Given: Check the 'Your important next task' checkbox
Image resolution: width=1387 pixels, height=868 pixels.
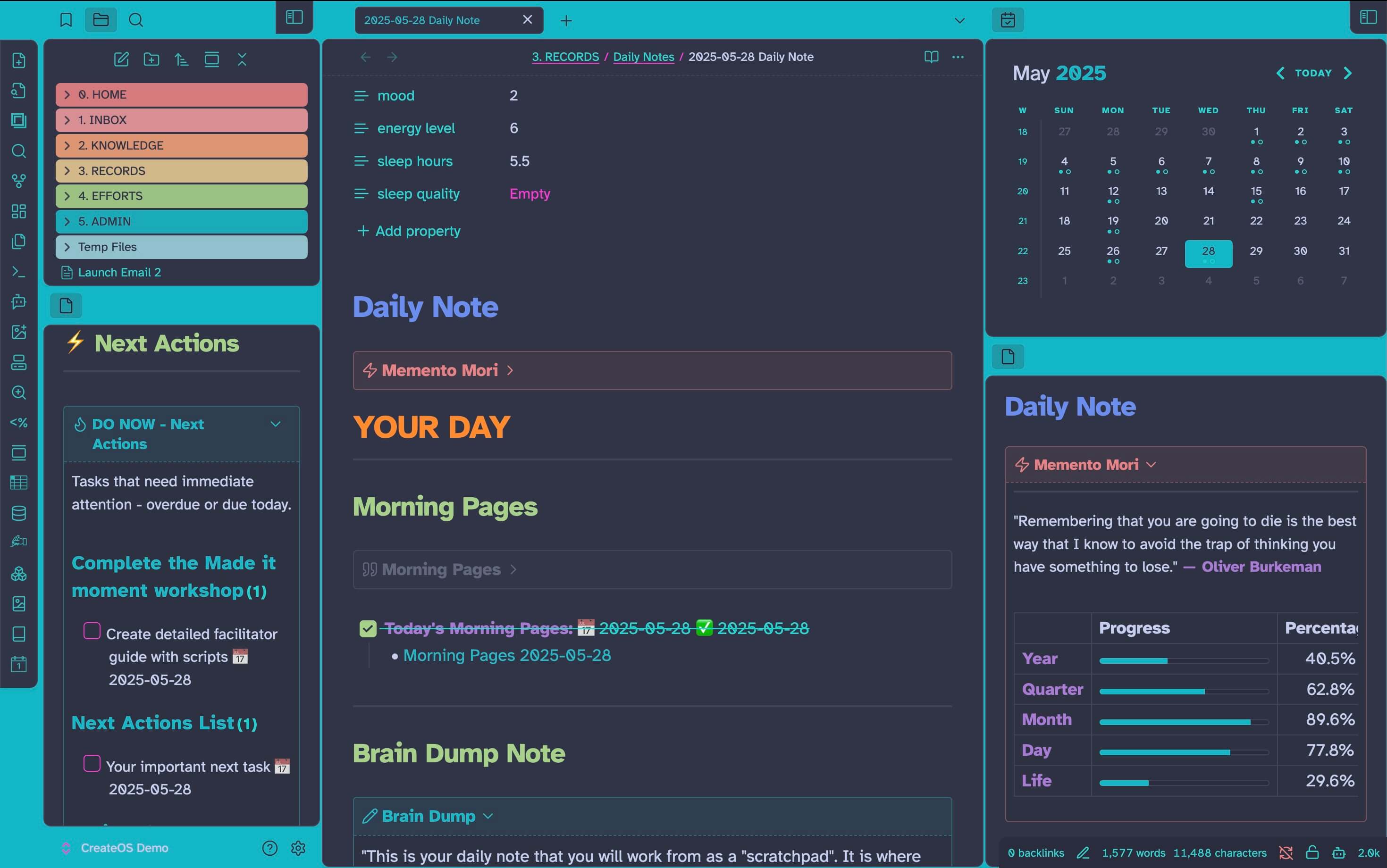Looking at the screenshot, I should (92, 764).
